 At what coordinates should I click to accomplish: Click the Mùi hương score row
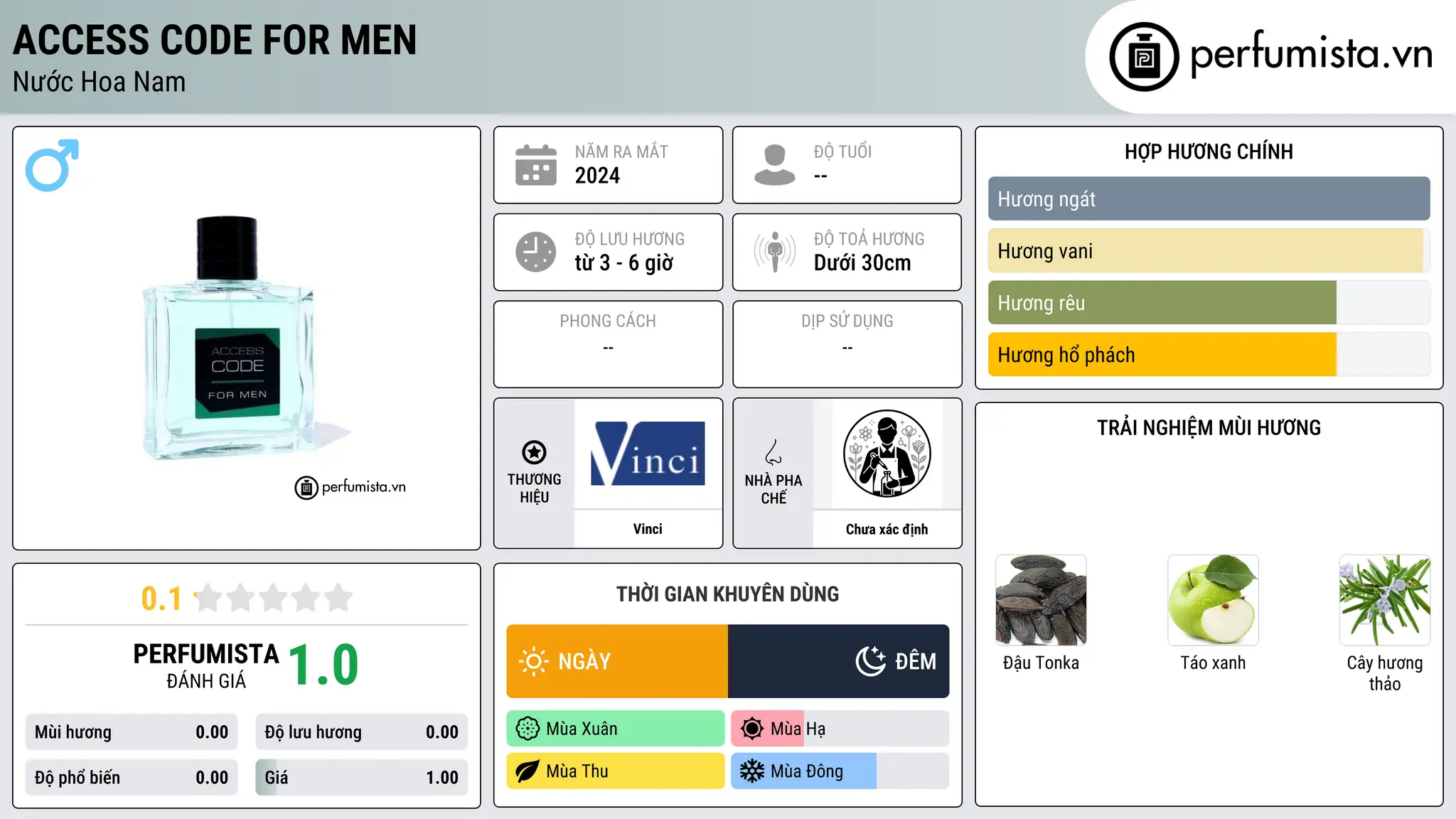coord(132,732)
